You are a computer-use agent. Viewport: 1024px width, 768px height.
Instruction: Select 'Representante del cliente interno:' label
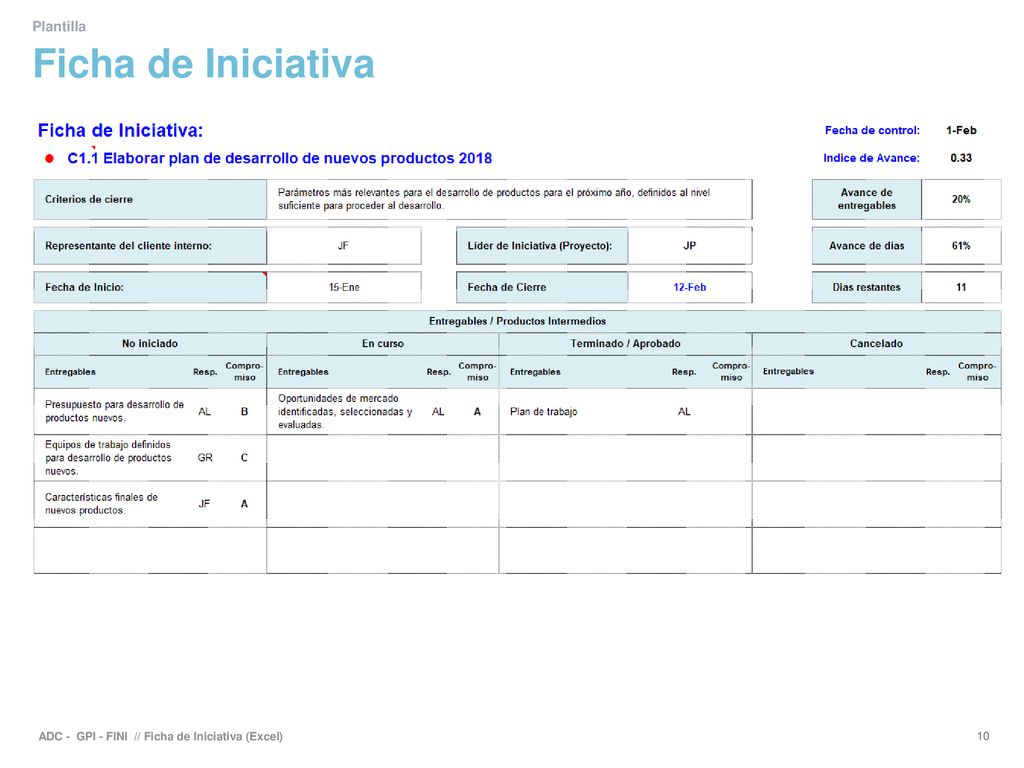[150, 246]
